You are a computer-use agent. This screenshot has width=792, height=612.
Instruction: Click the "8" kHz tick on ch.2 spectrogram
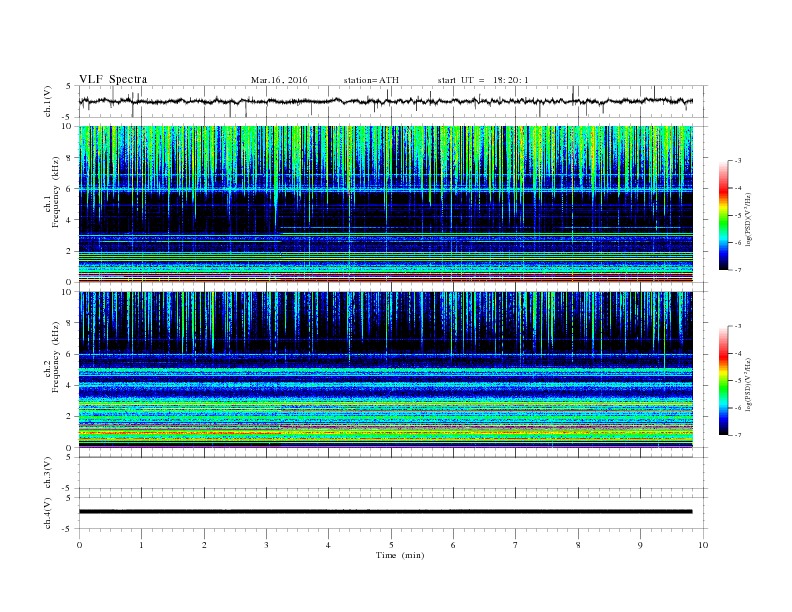coord(69,323)
